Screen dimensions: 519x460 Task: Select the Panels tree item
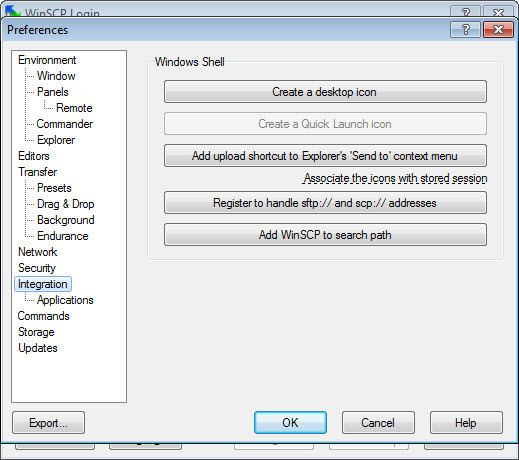pyautogui.click(x=53, y=92)
